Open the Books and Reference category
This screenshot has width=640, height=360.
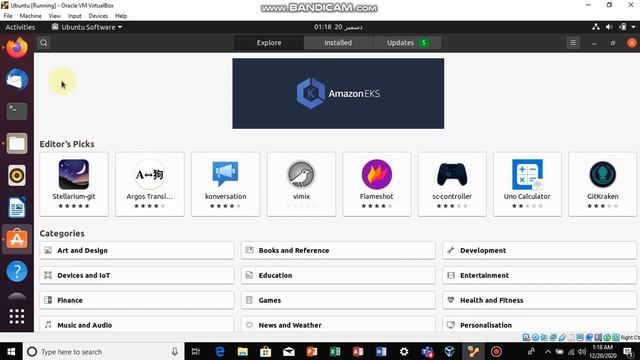click(x=338, y=250)
